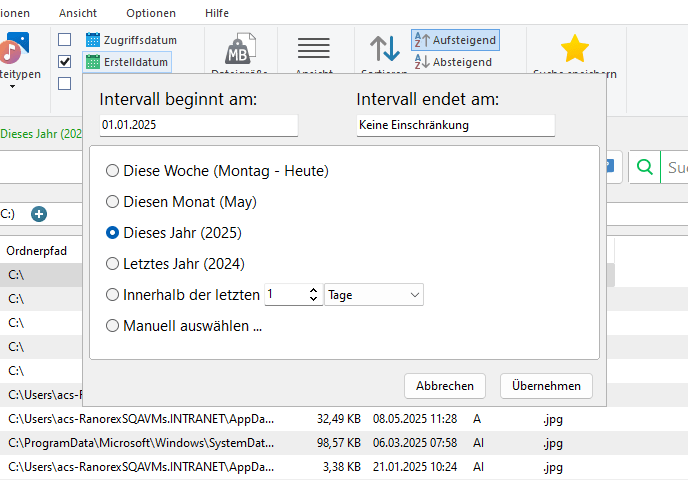The image size is (688, 480).
Task: Open the Ansicht lines icon
Action: point(314,48)
